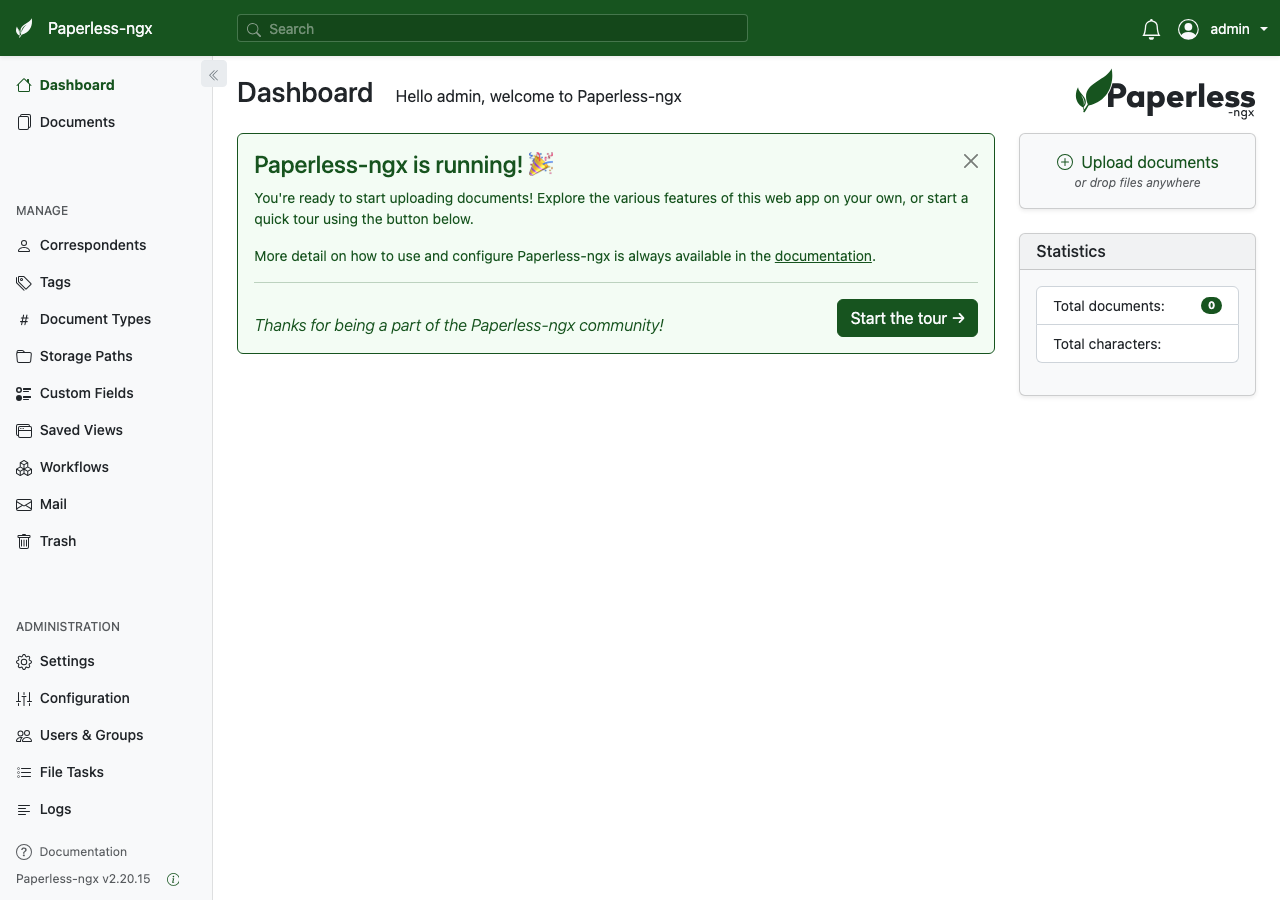Image resolution: width=1280 pixels, height=900 pixels.
Task: Click the version info icon
Action: click(x=173, y=880)
